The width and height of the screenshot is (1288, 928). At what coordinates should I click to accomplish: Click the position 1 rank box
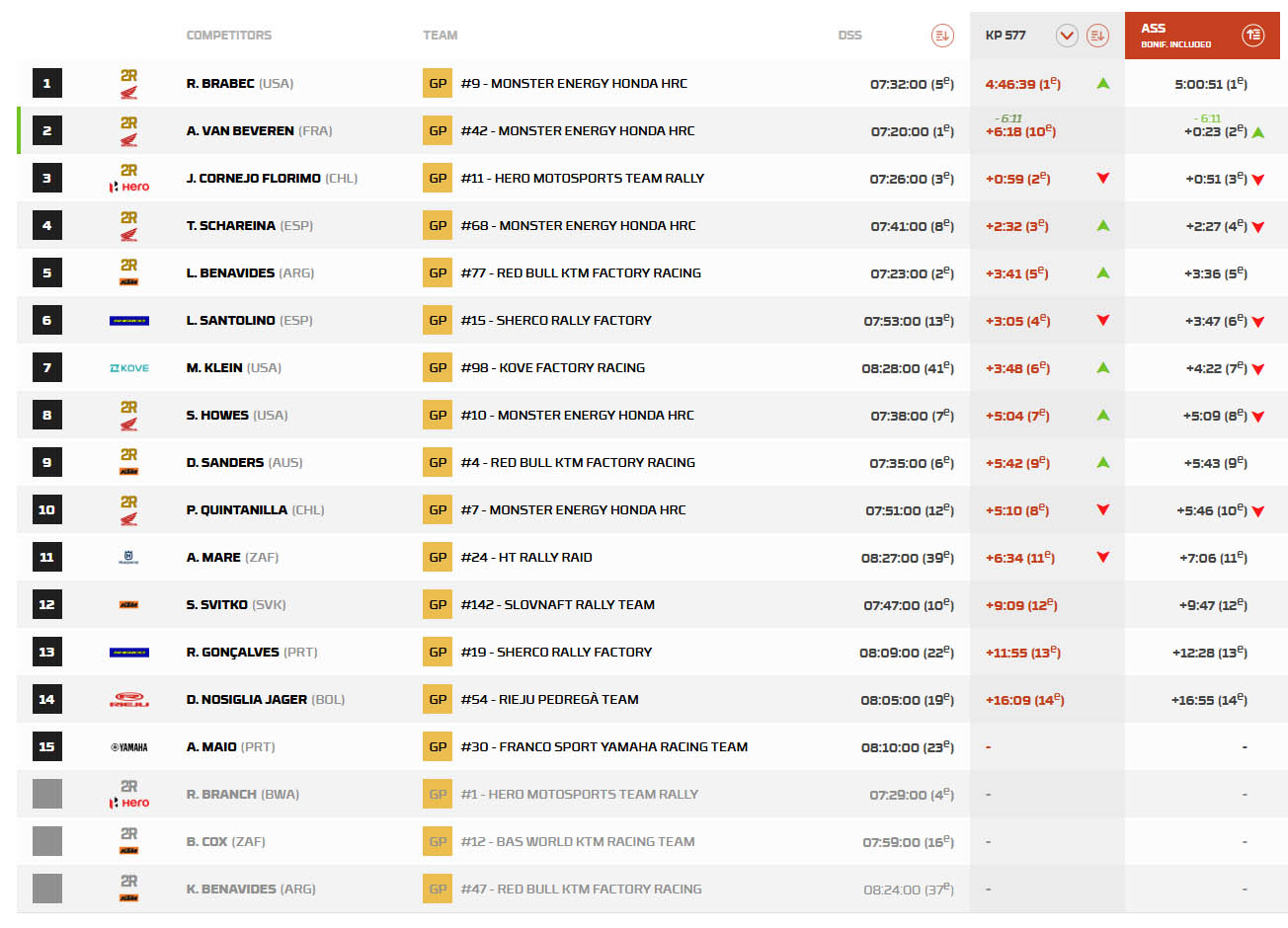pos(46,83)
